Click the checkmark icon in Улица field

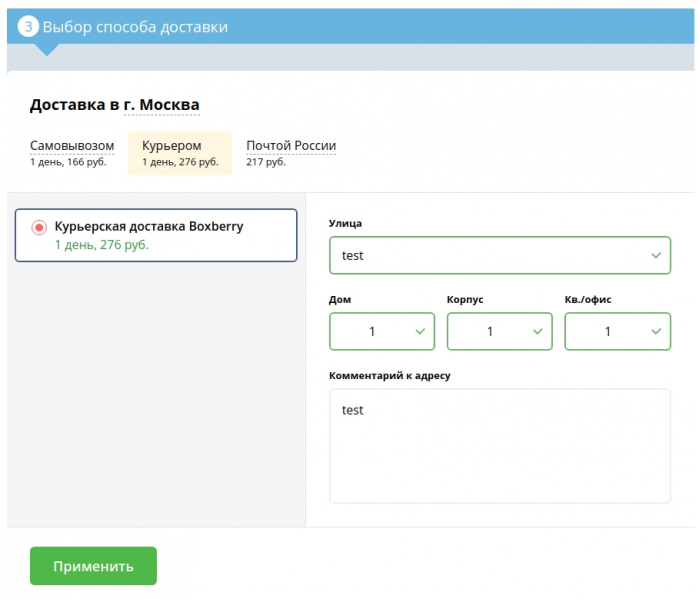(x=656, y=255)
